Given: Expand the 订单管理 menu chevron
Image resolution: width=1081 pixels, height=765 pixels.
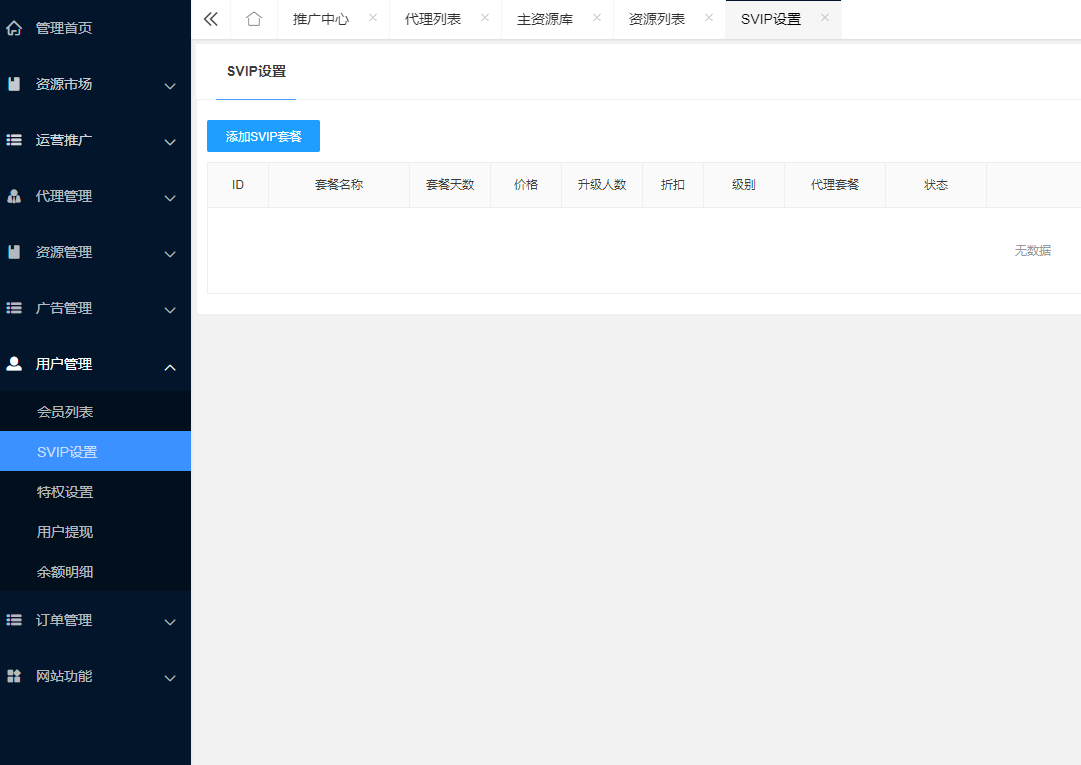Looking at the screenshot, I should [x=170, y=622].
